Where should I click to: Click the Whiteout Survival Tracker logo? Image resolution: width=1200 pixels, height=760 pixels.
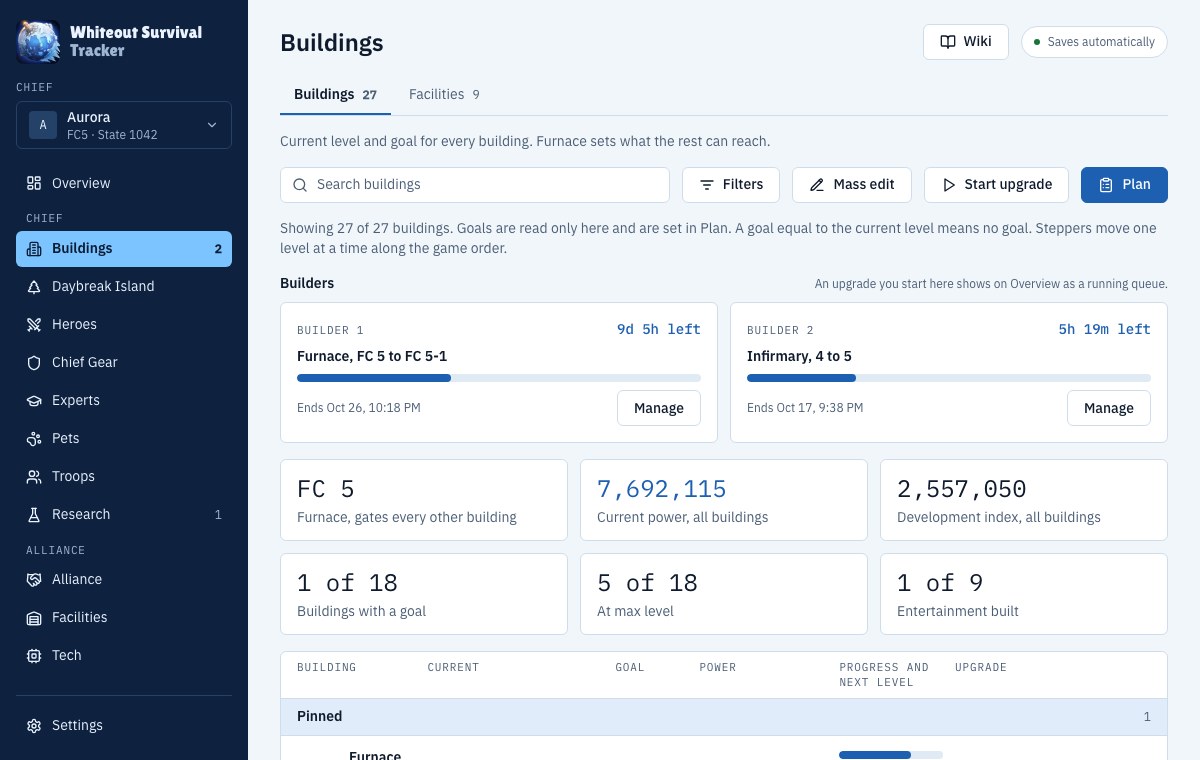click(39, 41)
